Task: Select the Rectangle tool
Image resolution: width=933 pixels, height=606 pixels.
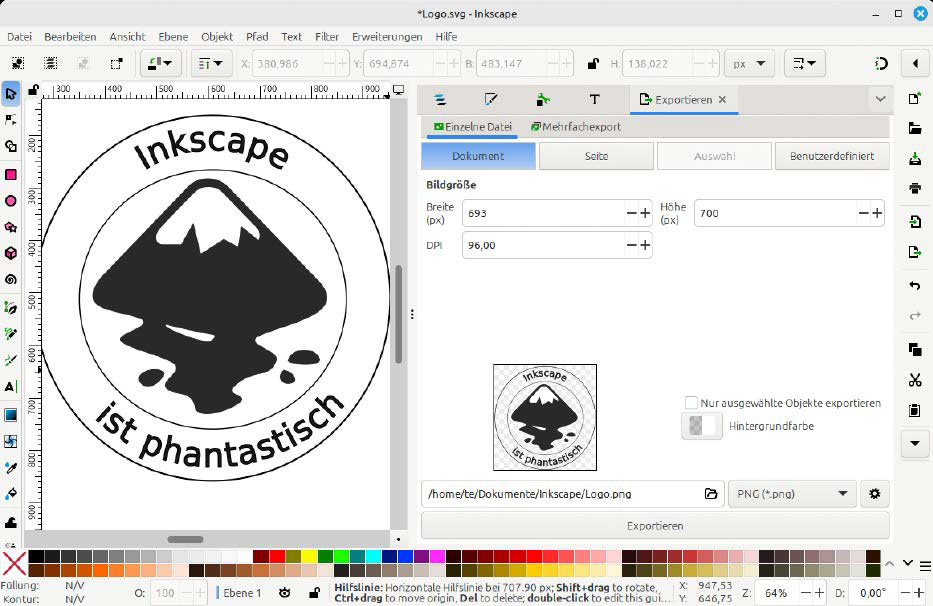Action: coord(11,174)
